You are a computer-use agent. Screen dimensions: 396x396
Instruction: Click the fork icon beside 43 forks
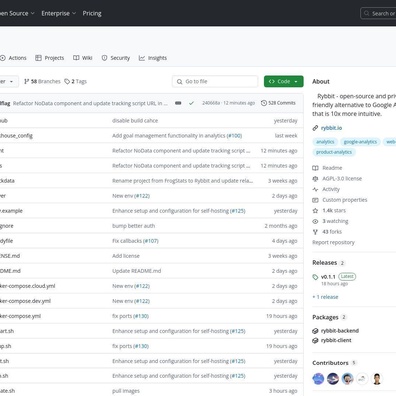tap(315, 232)
